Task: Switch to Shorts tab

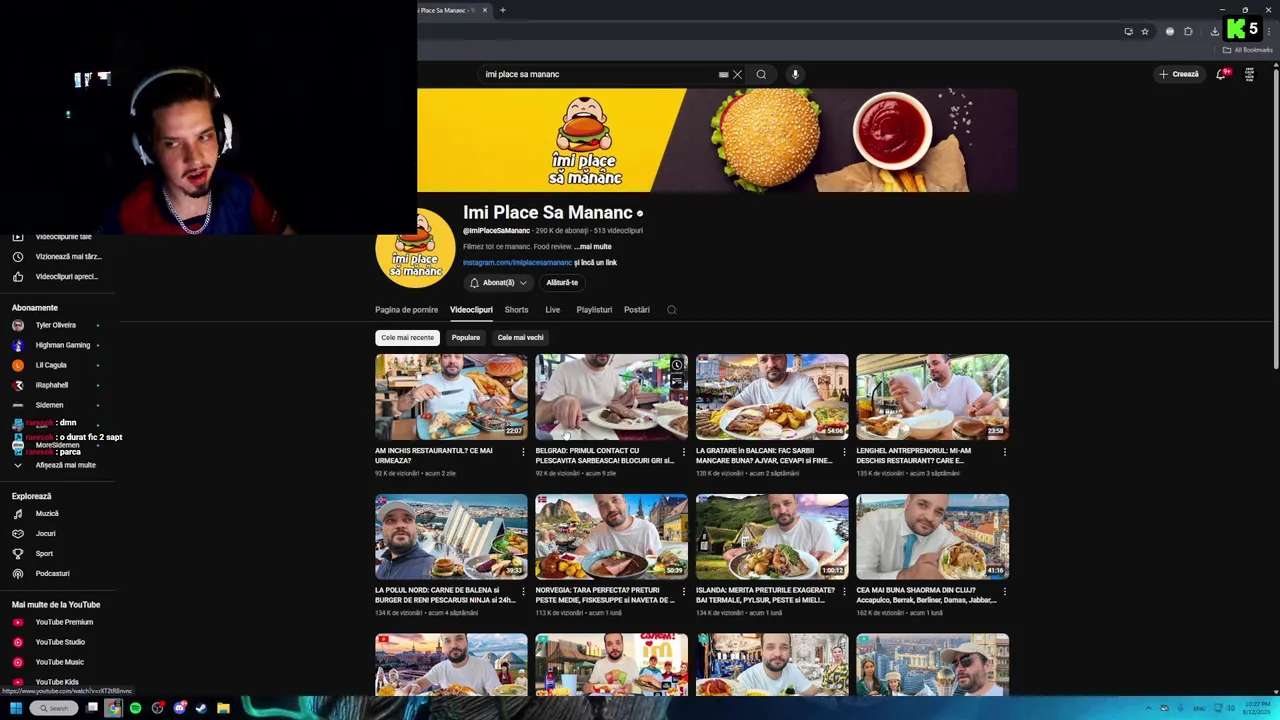Action: [x=516, y=310]
